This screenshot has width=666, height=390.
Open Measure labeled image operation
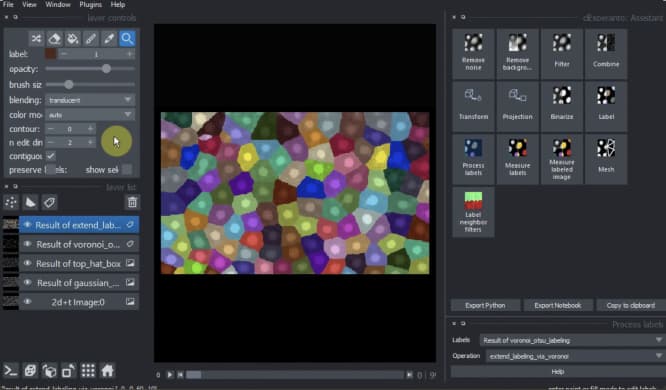point(562,159)
